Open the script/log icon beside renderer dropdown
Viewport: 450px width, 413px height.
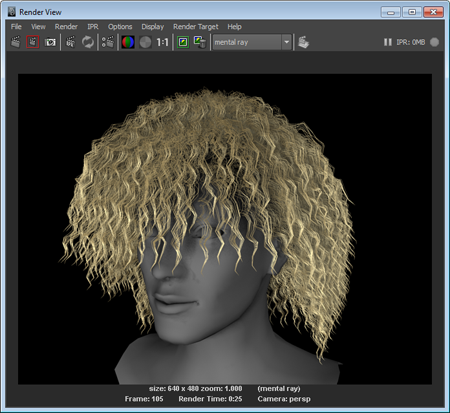(303, 42)
